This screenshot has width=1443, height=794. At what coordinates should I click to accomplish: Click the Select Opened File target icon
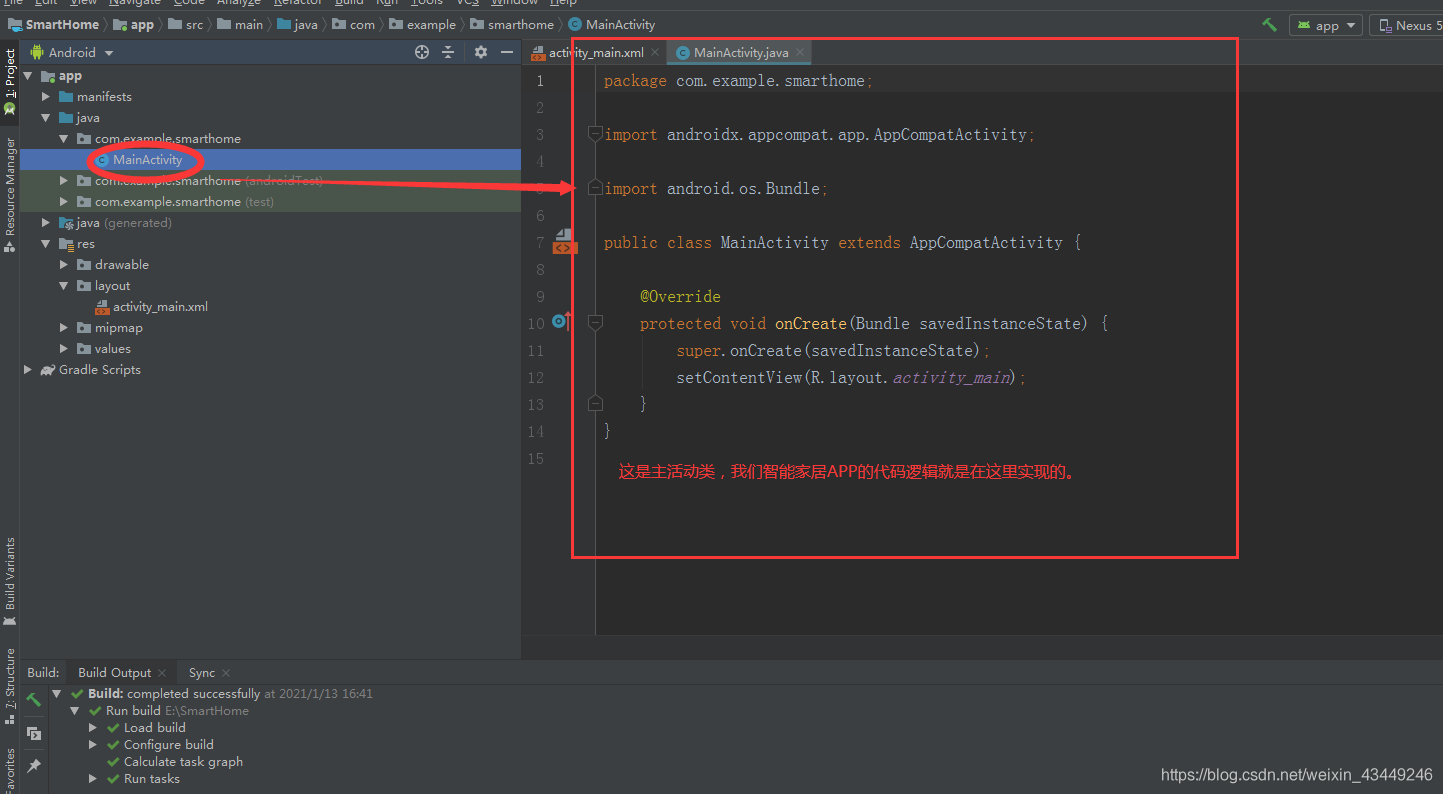[422, 52]
